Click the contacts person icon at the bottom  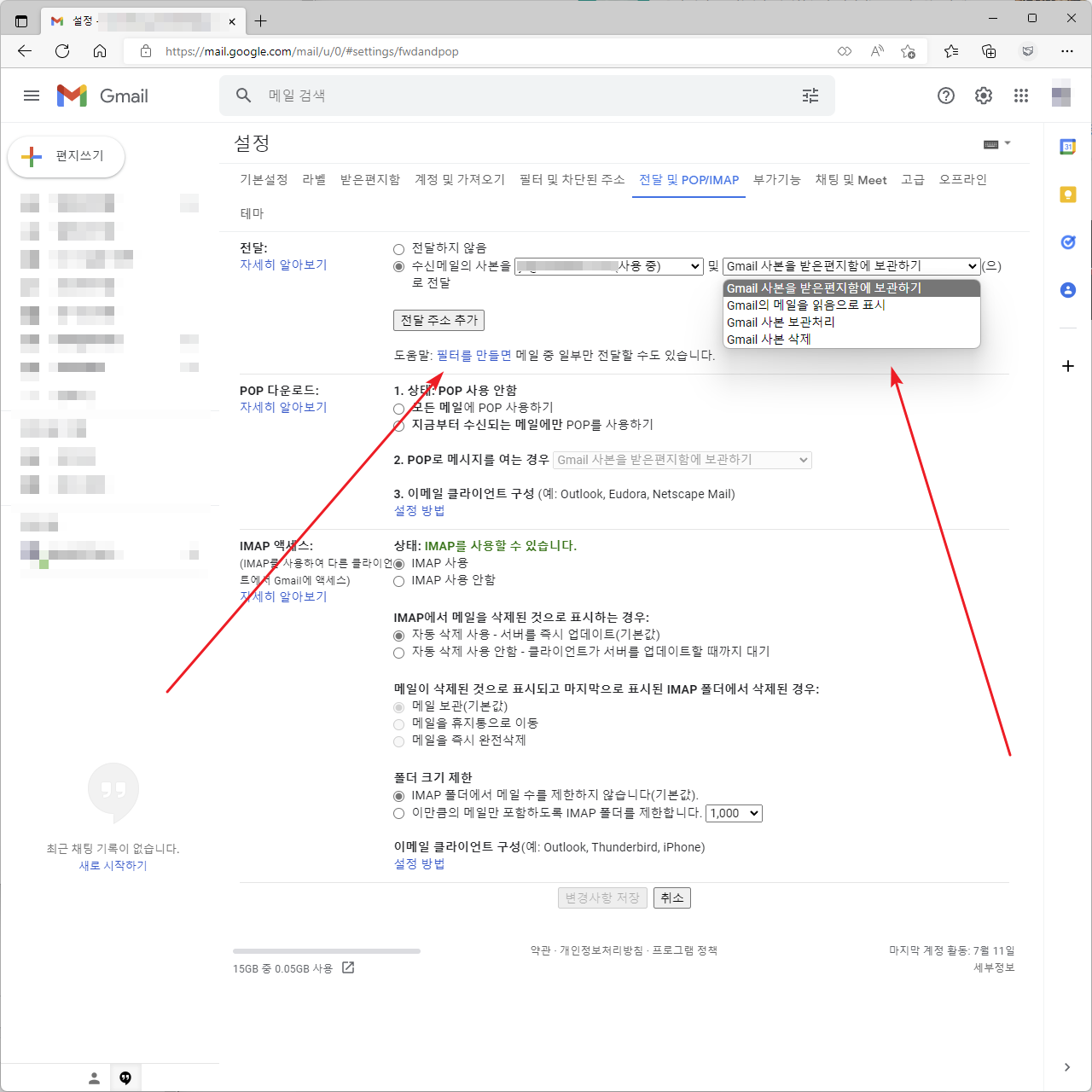coord(94,1078)
